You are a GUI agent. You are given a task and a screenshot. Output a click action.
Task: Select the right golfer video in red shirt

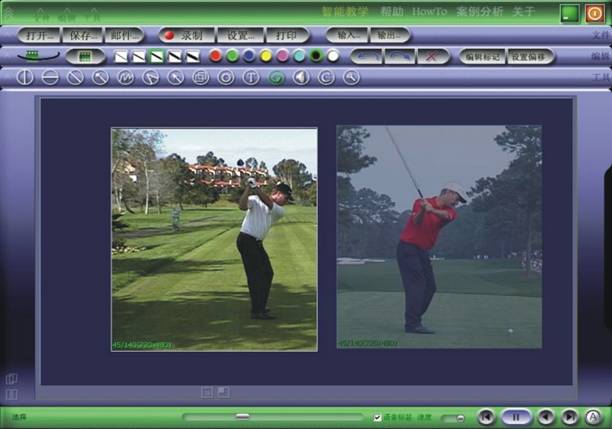tap(439, 236)
